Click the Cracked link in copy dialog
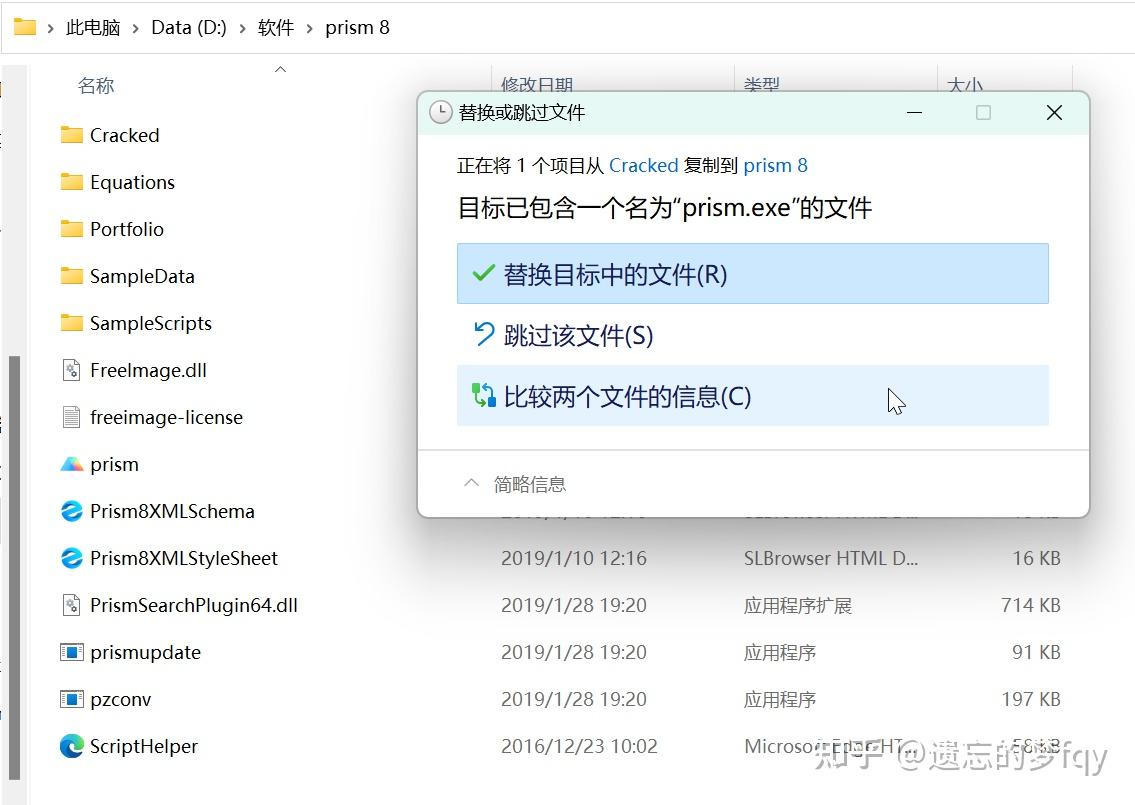 (644, 165)
